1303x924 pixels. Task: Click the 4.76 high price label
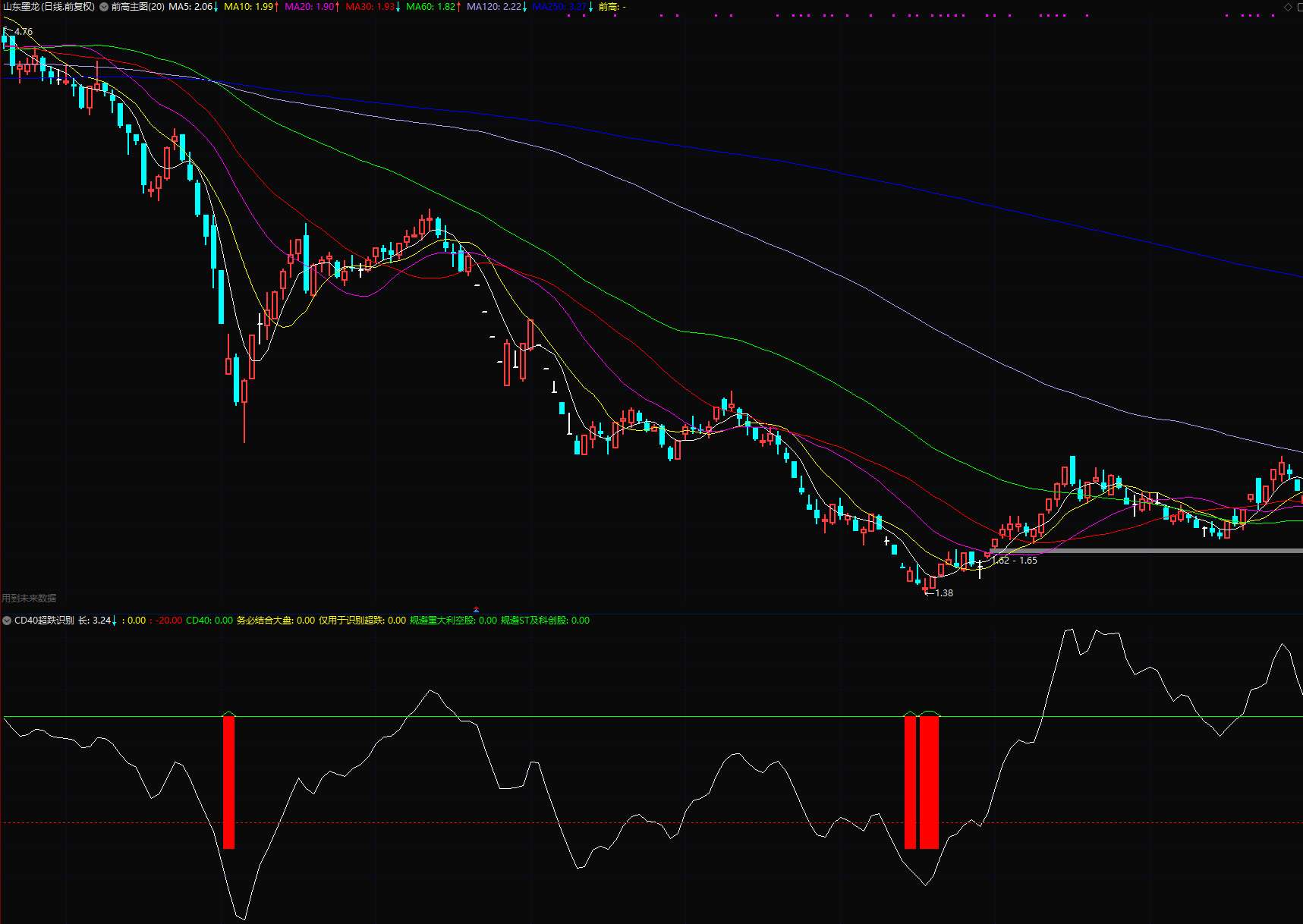pos(24,32)
